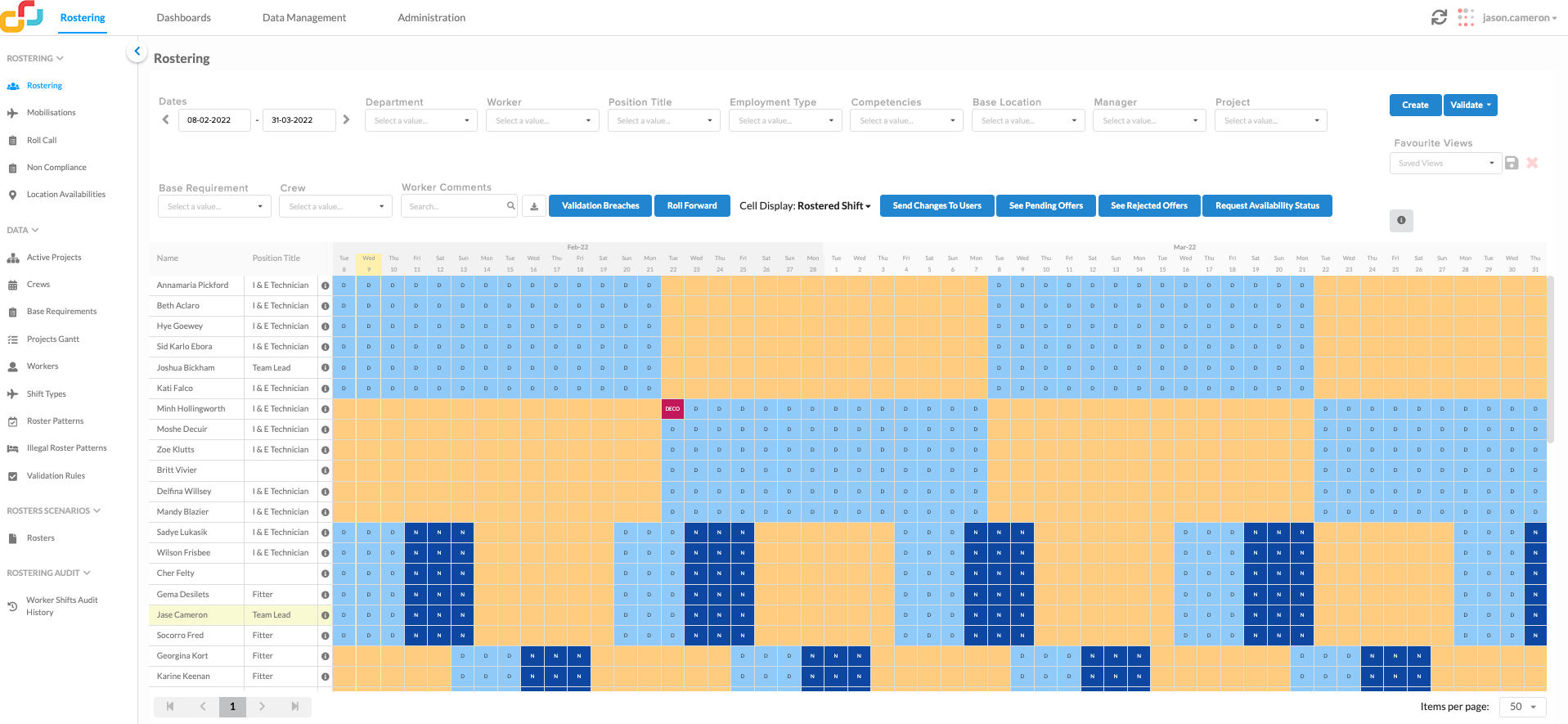Open Non Compliance in the sidebar

[x=56, y=168]
